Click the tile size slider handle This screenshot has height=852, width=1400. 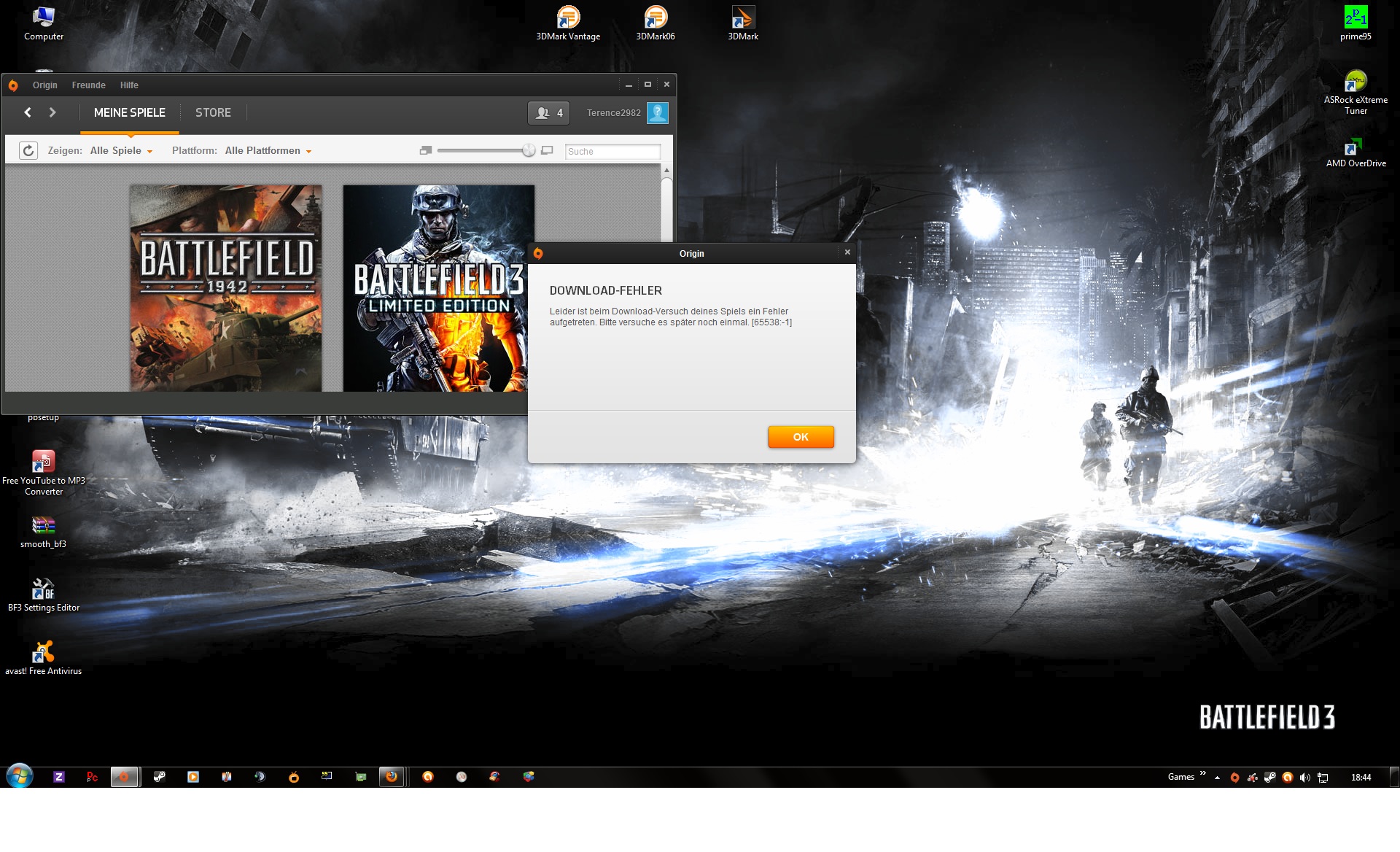[529, 150]
